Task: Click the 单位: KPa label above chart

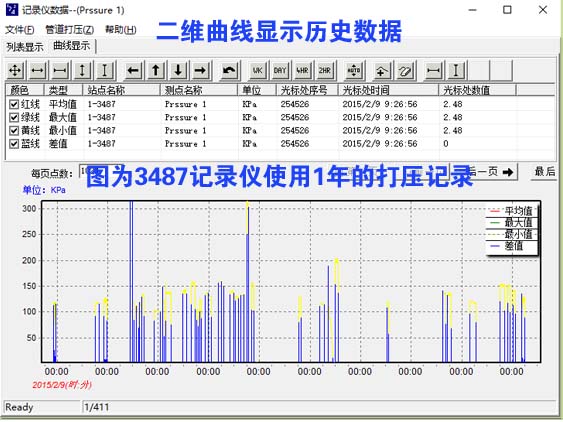Action: [x=44, y=190]
